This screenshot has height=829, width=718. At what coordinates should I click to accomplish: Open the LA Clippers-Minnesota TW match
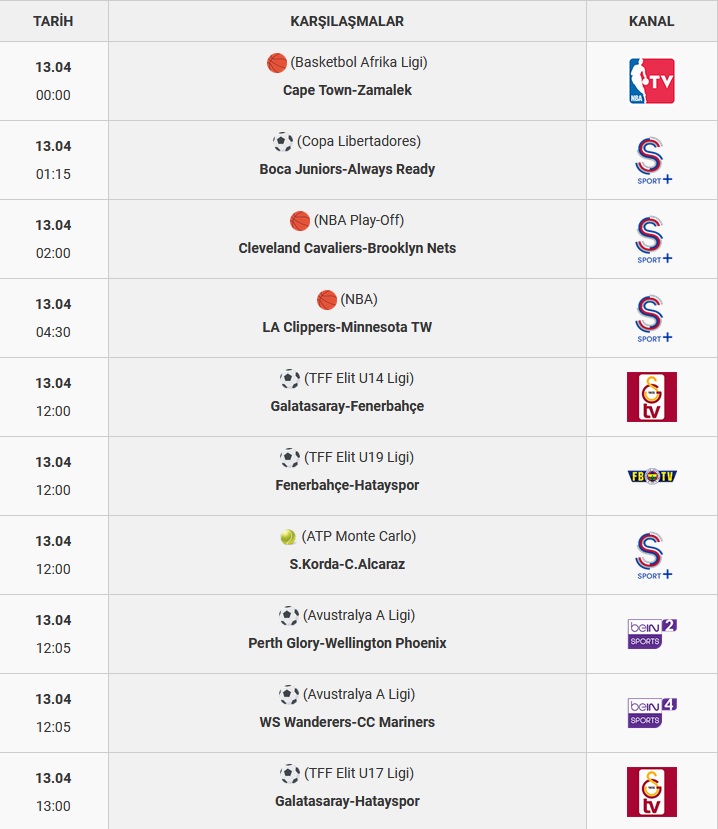347,327
